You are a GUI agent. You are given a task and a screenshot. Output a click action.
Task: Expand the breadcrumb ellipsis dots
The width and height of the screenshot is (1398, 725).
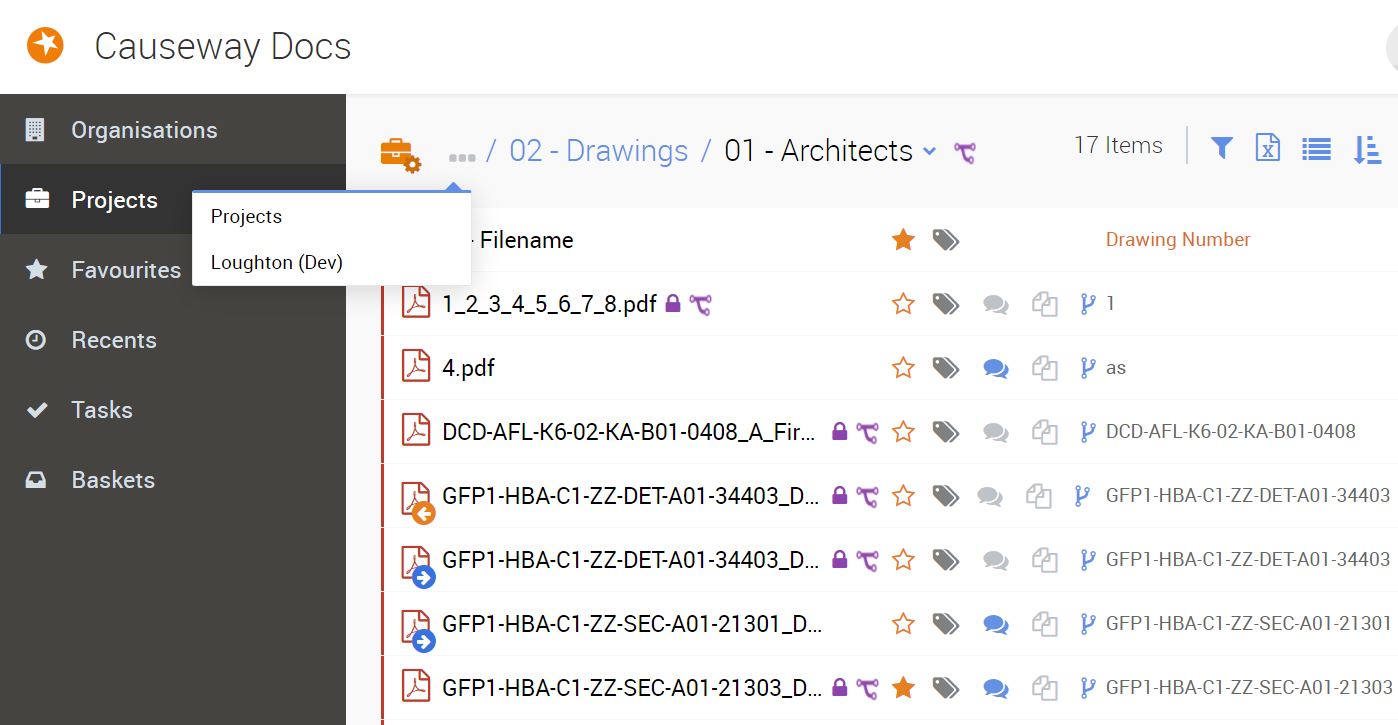click(462, 158)
